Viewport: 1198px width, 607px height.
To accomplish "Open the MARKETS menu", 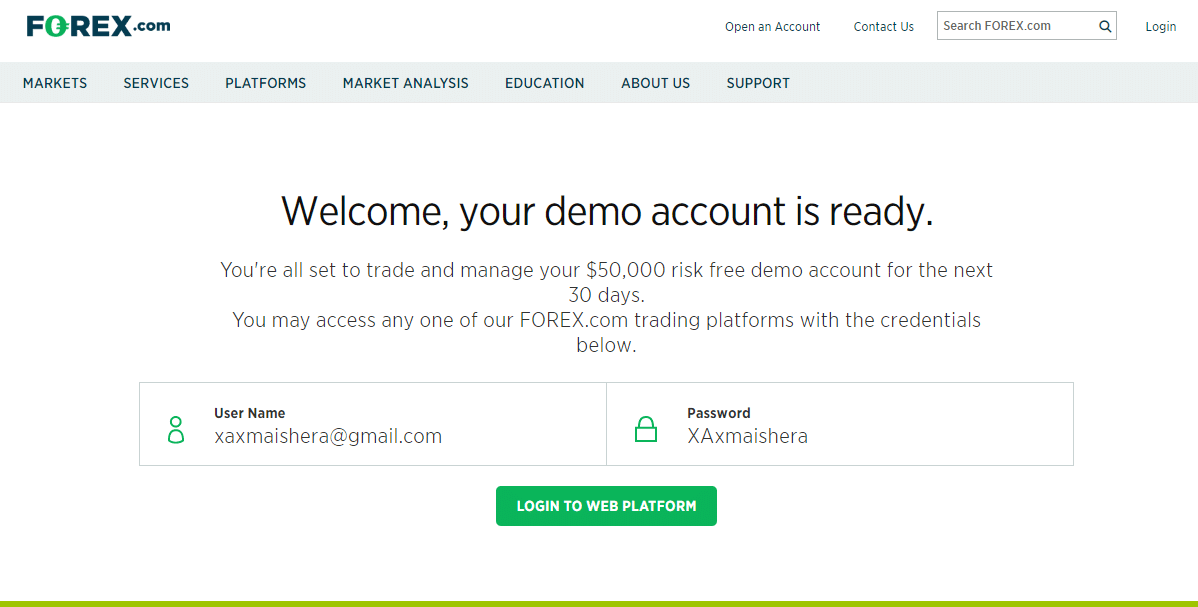I will [x=55, y=83].
